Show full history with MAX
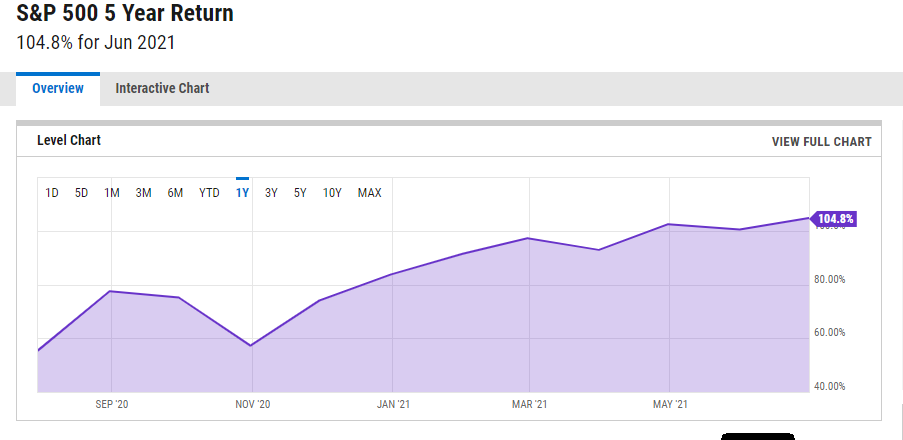Viewport: 903px width, 440px height. point(369,193)
